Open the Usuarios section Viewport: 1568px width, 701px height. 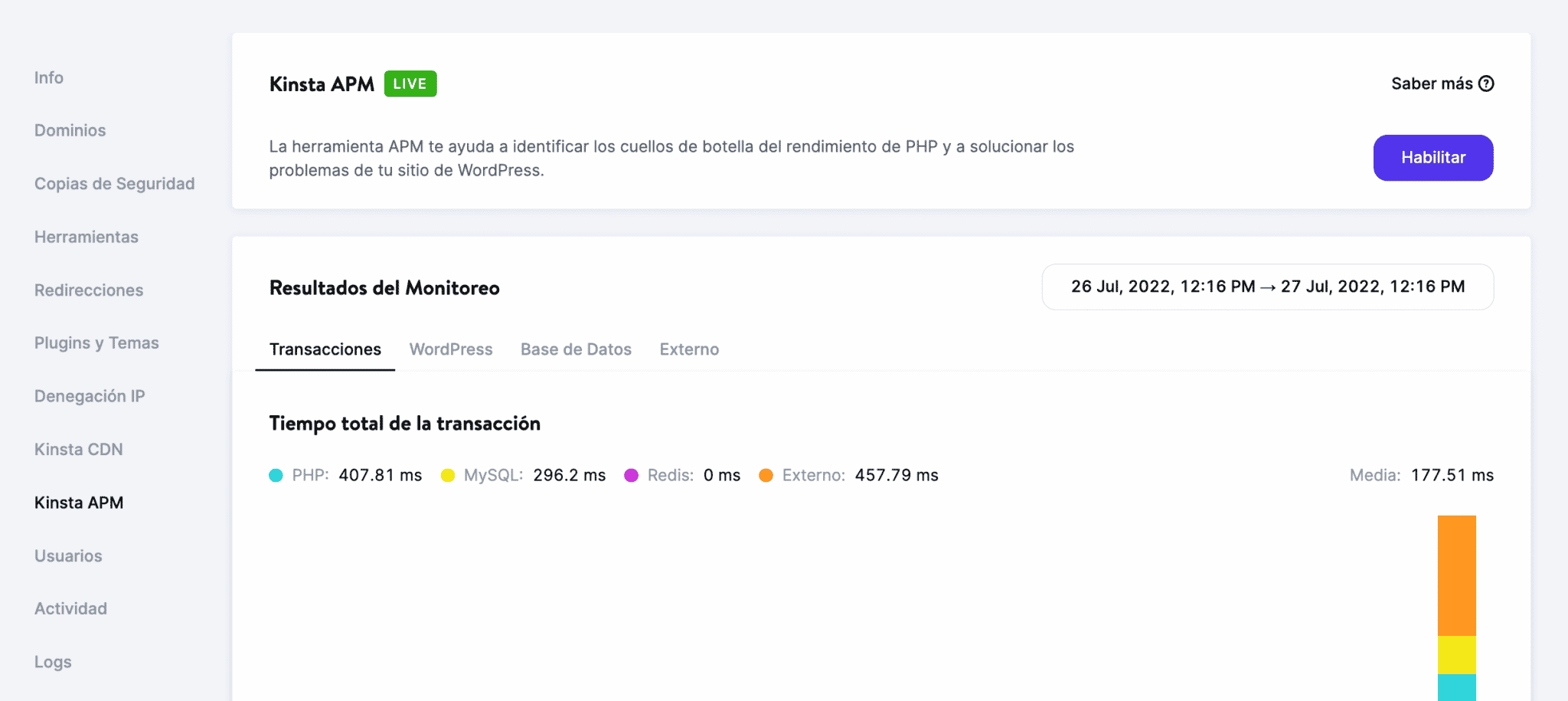pos(67,555)
